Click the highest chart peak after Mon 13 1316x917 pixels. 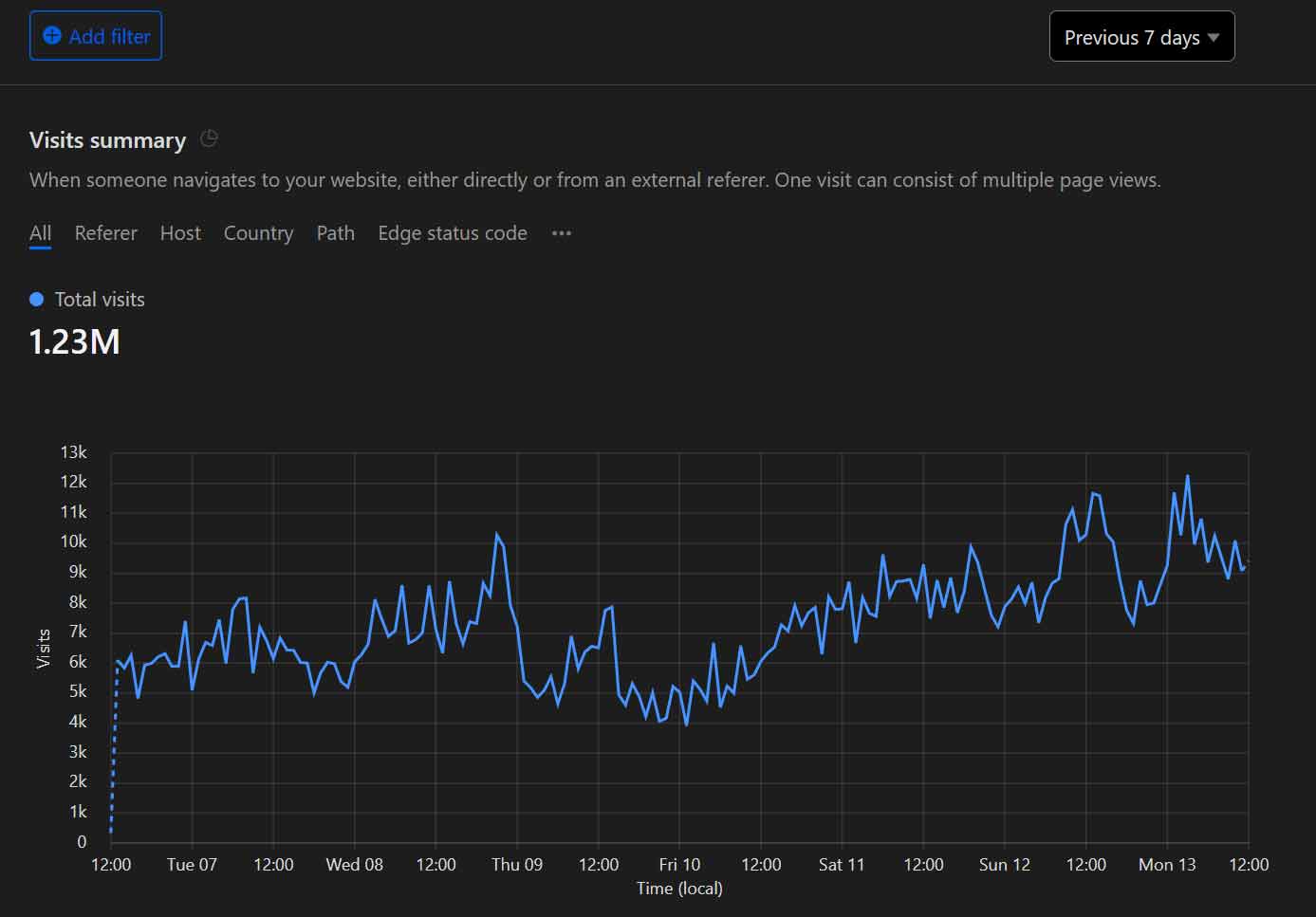1187,477
